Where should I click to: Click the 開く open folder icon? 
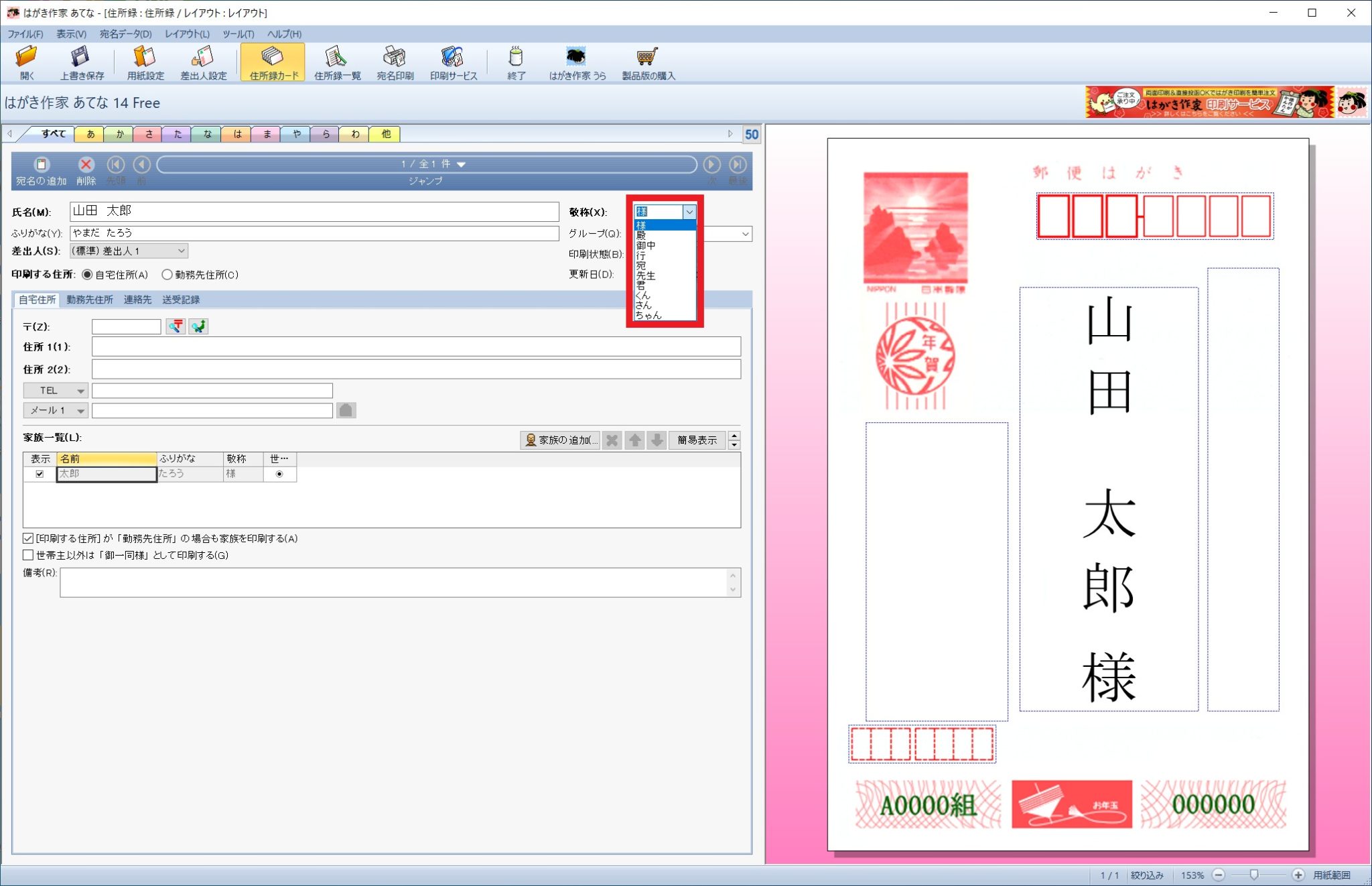[x=27, y=57]
